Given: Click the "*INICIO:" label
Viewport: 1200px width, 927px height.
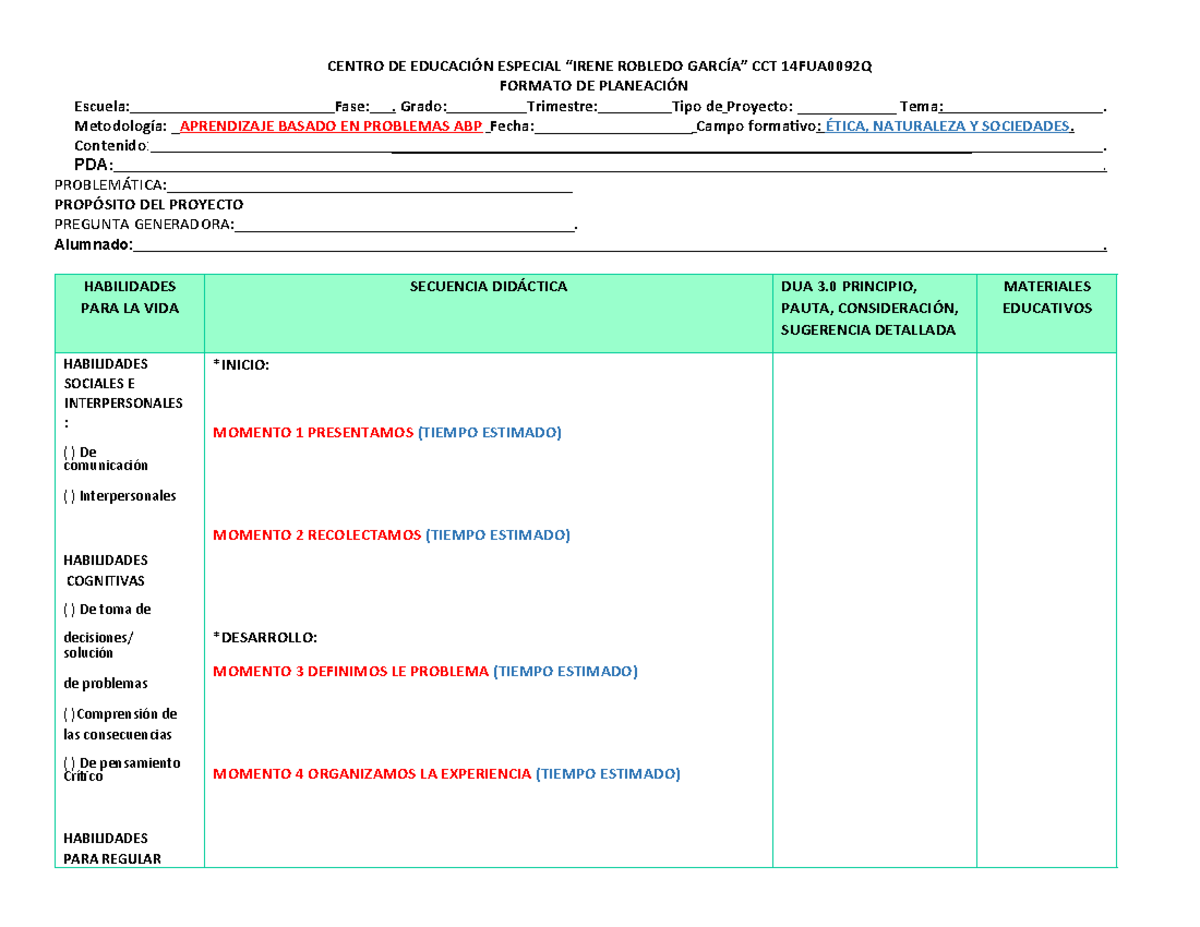Looking at the screenshot, I should pos(241,365).
